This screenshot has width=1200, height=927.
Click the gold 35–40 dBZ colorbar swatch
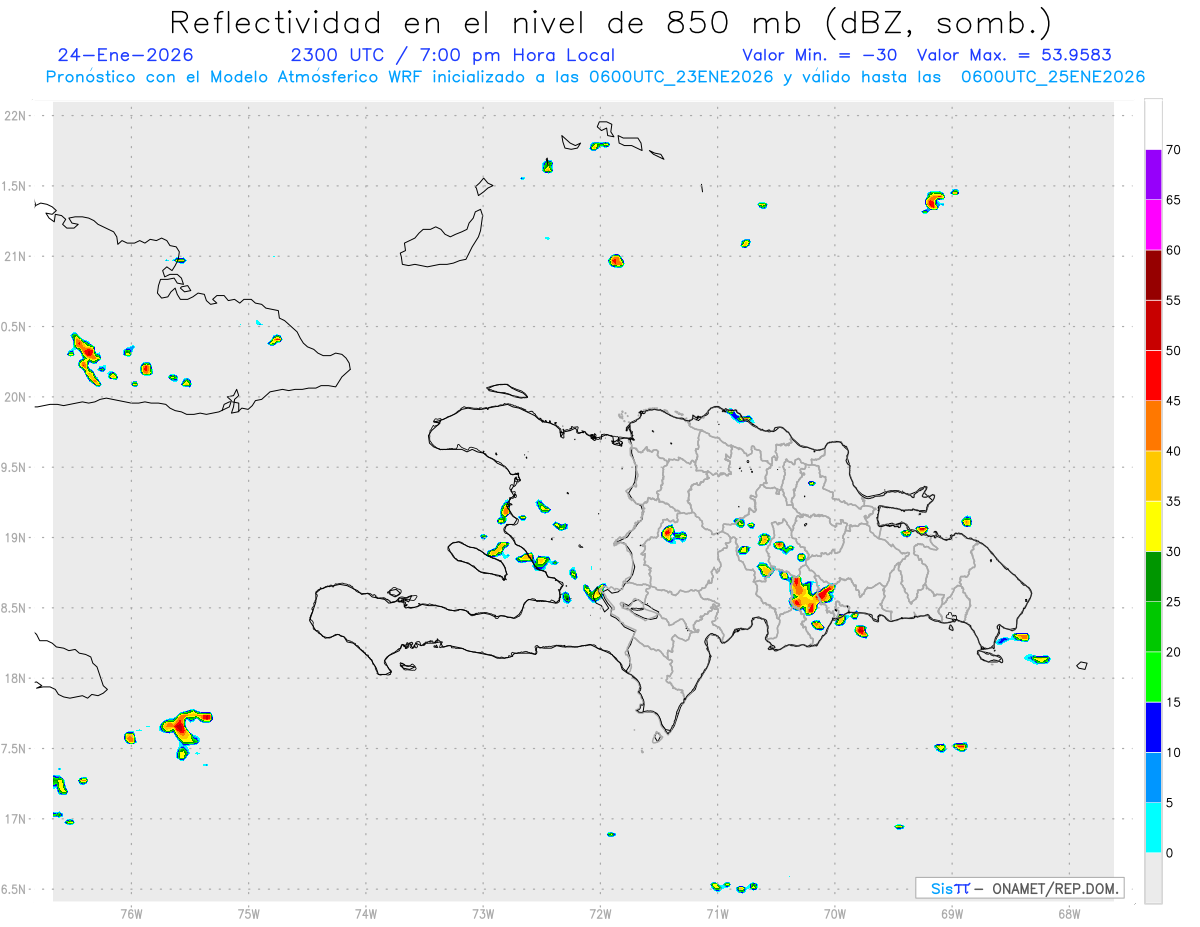coord(1153,476)
